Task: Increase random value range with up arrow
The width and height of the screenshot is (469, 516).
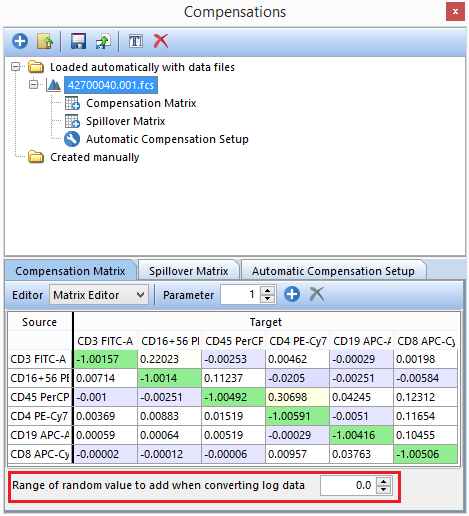Action: coord(384,481)
